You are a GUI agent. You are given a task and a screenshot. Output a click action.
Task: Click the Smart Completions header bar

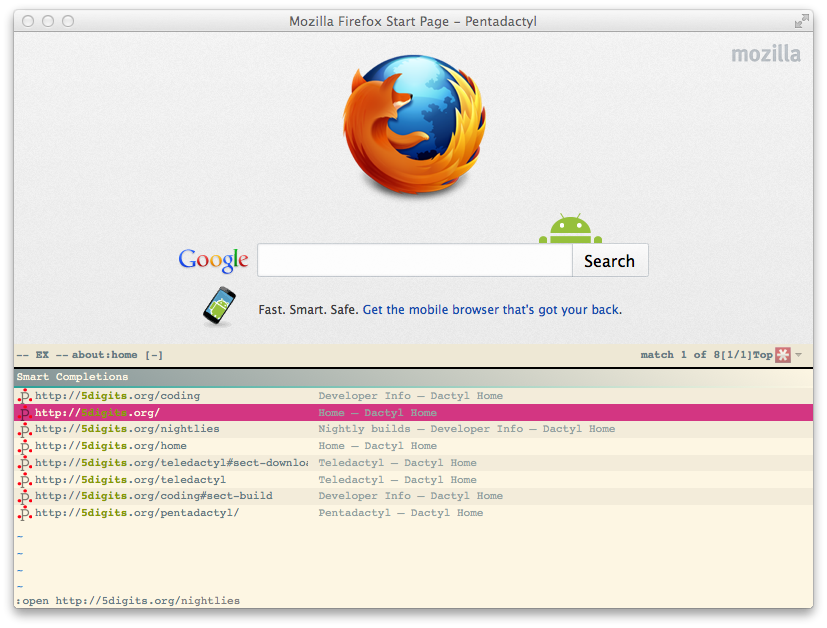coord(414,377)
